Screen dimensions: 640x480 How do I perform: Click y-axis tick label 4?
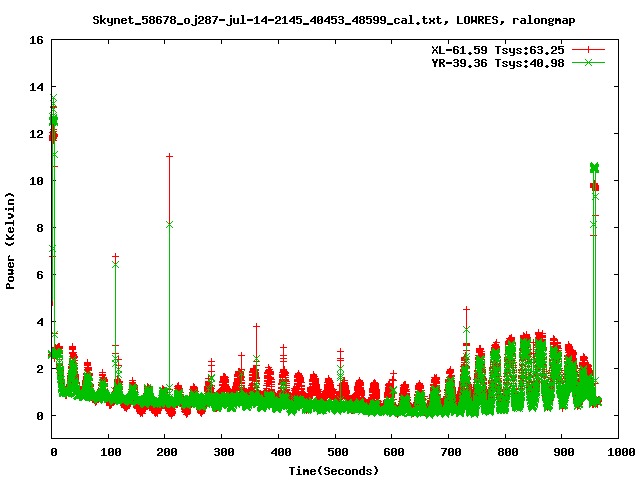pyautogui.click(x=40, y=322)
